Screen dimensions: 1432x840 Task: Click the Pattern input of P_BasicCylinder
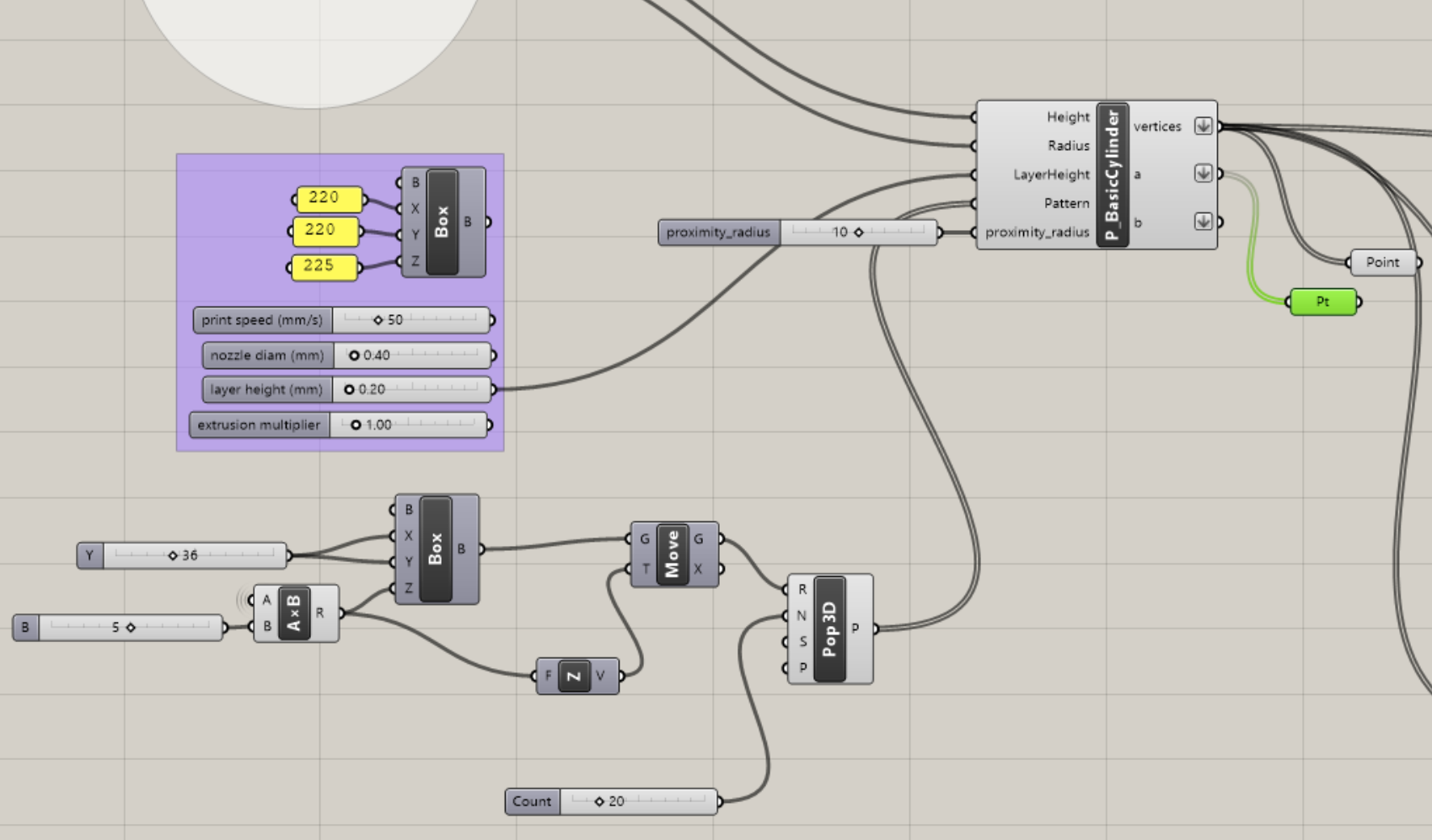pyautogui.click(x=1066, y=203)
